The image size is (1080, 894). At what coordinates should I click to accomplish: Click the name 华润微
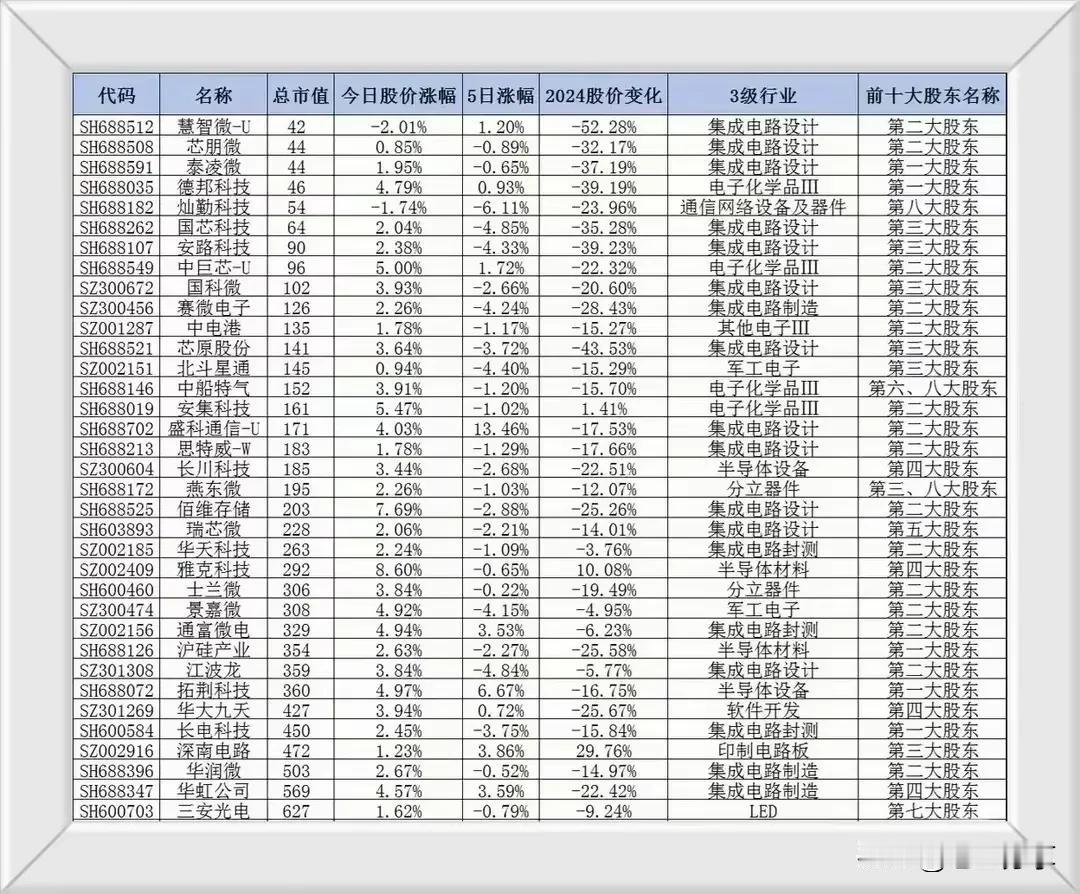(x=214, y=771)
